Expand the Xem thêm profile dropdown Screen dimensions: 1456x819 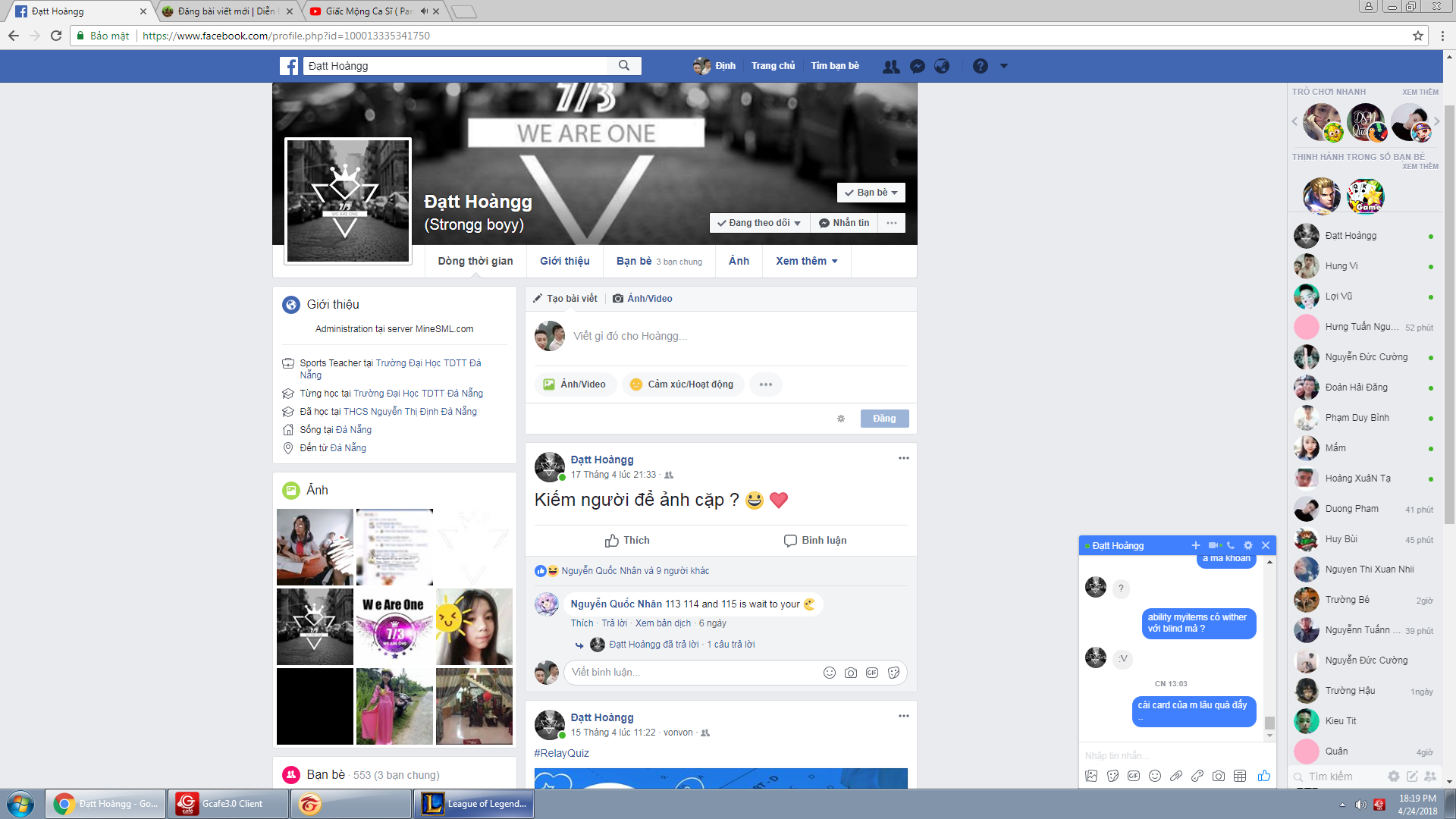tap(806, 261)
